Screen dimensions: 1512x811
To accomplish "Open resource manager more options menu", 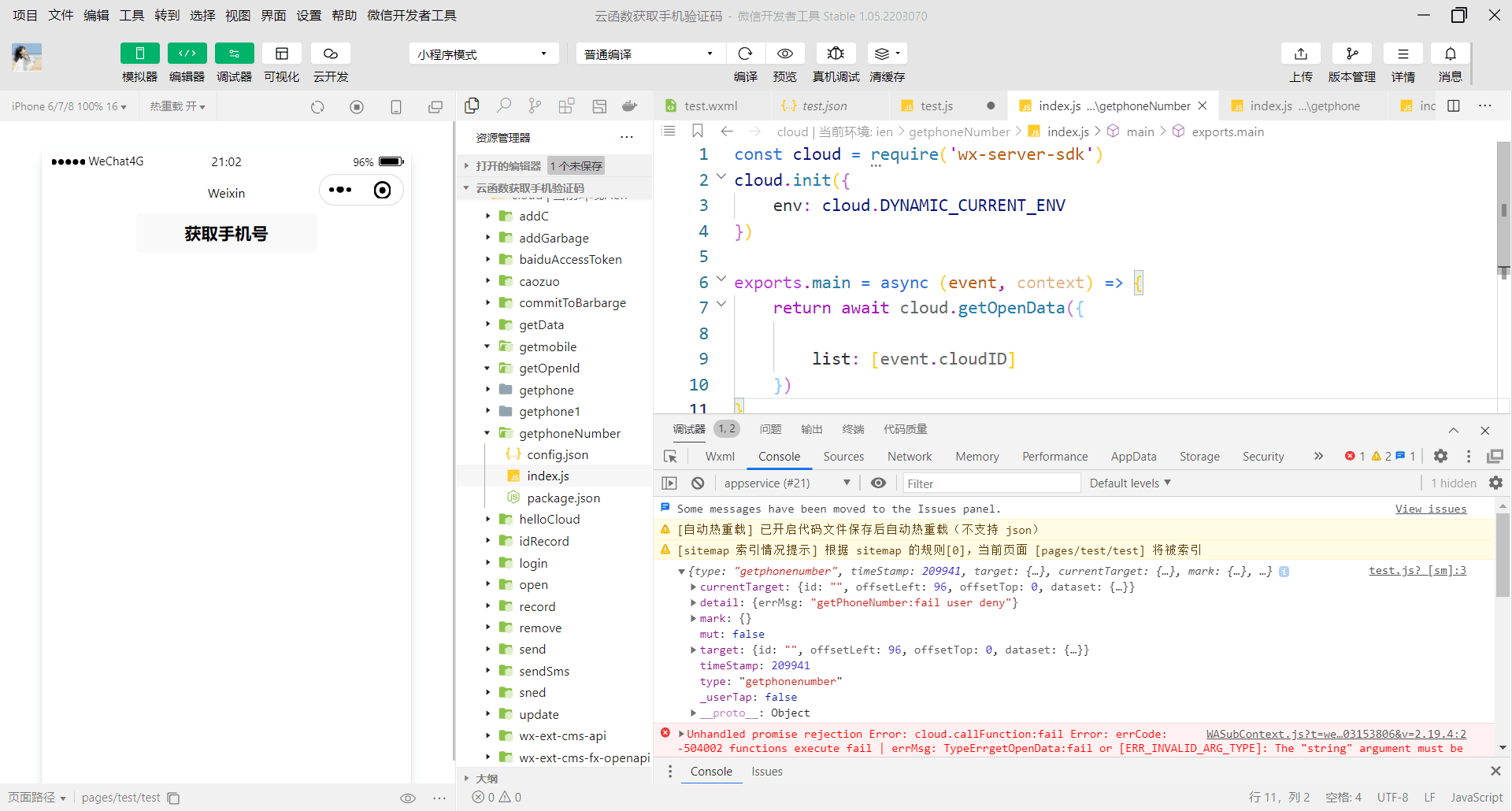I will (x=627, y=137).
